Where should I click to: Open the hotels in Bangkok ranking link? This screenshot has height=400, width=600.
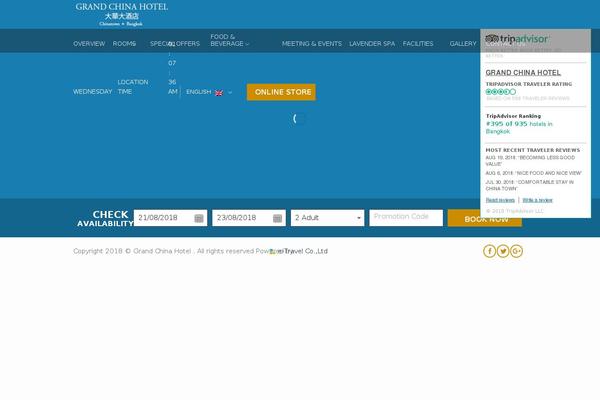pos(519,127)
